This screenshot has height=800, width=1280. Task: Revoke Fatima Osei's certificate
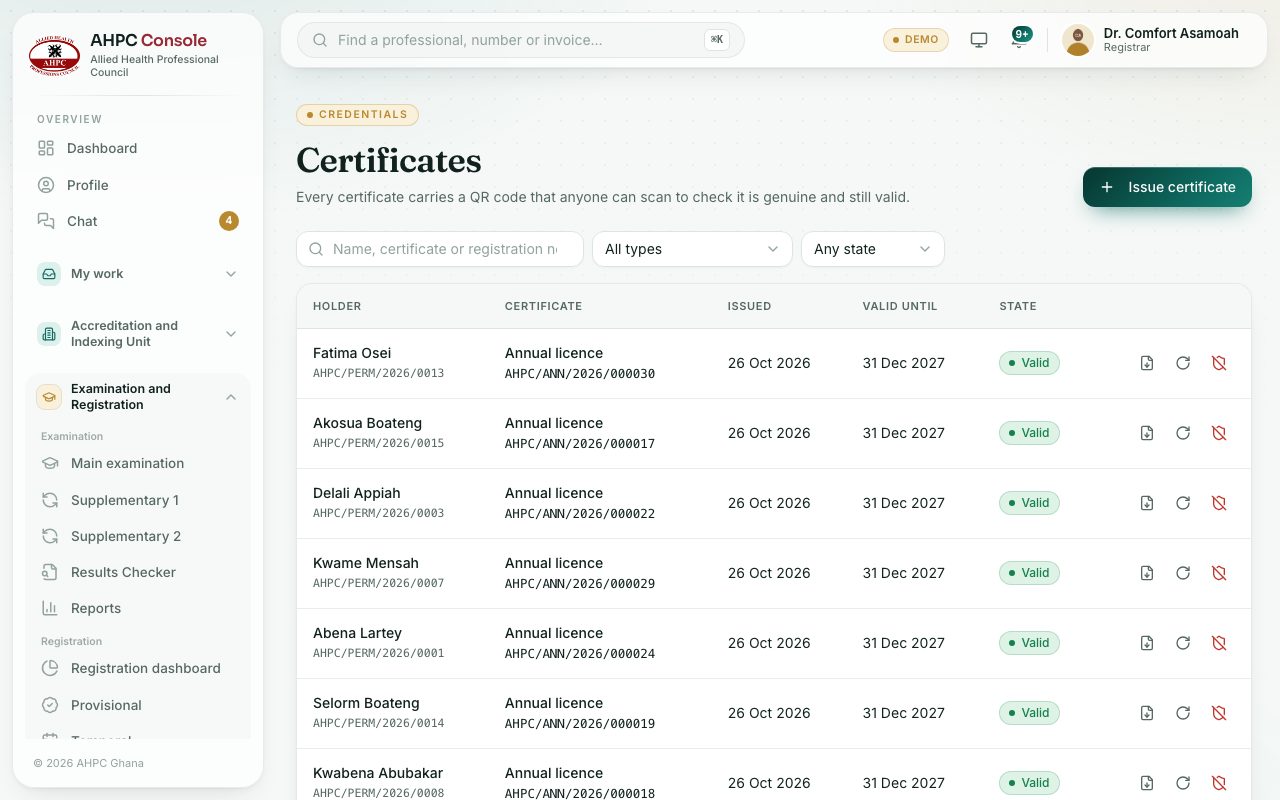tap(1219, 363)
